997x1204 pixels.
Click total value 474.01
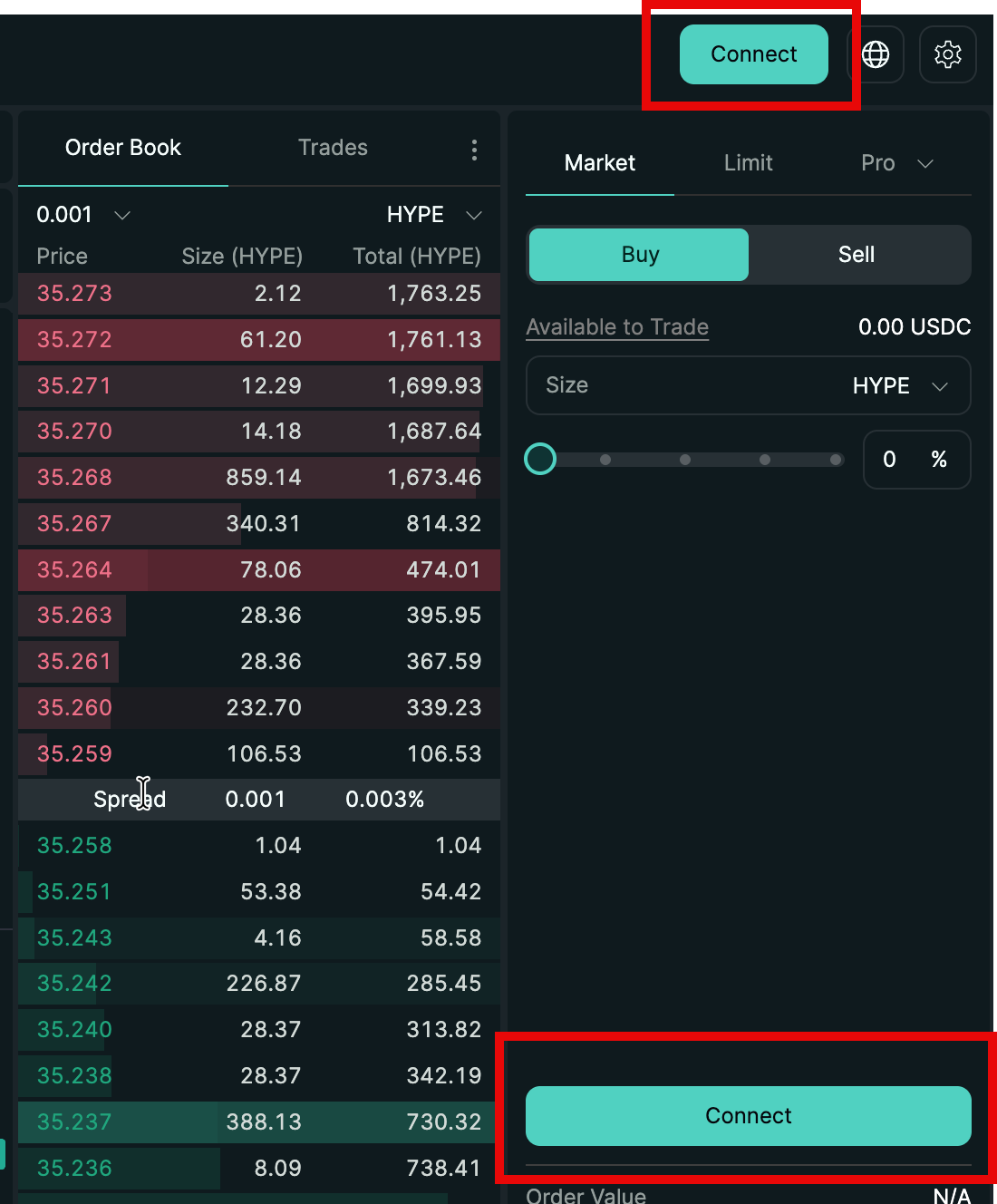pyautogui.click(x=444, y=570)
